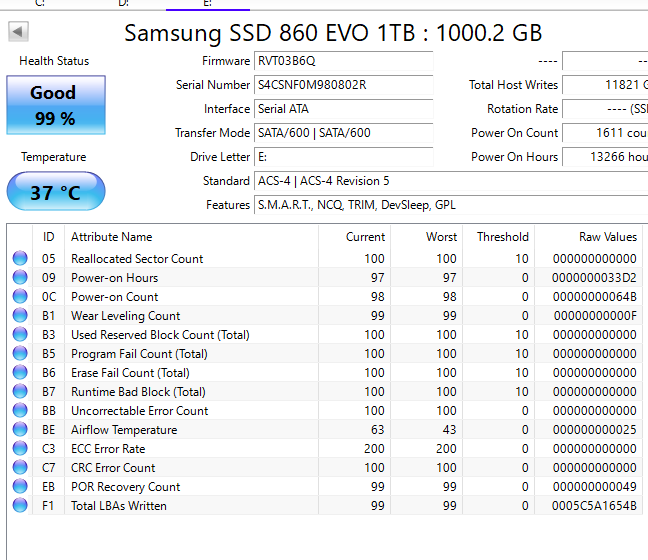The height and width of the screenshot is (560, 648).
Task: Click status orb for Erase Fail Count
Action: [20, 372]
